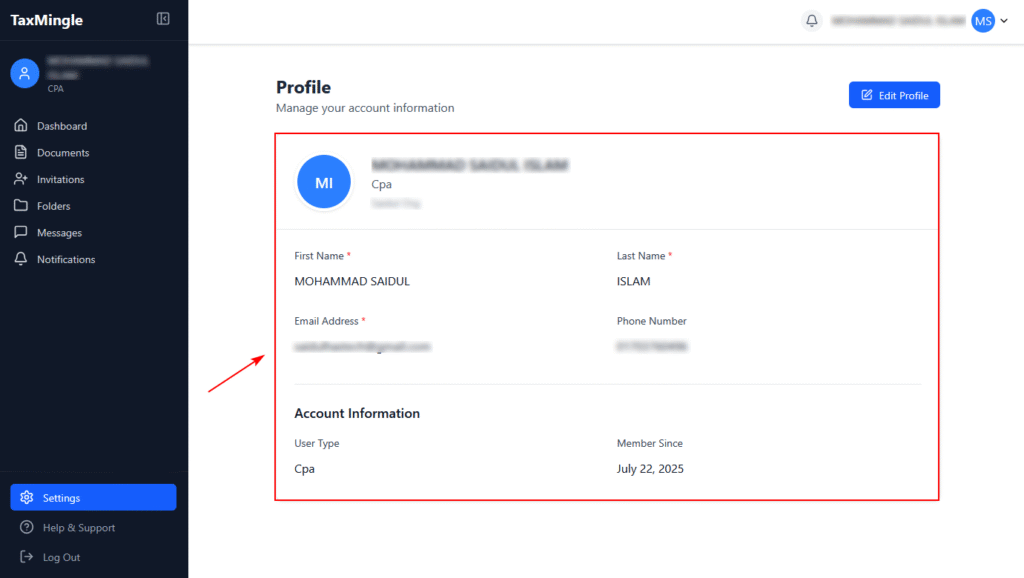The width and height of the screenshot is (1024, 578).
Task: Expand the account menu chevron at top right
Action: point(1004,21)
